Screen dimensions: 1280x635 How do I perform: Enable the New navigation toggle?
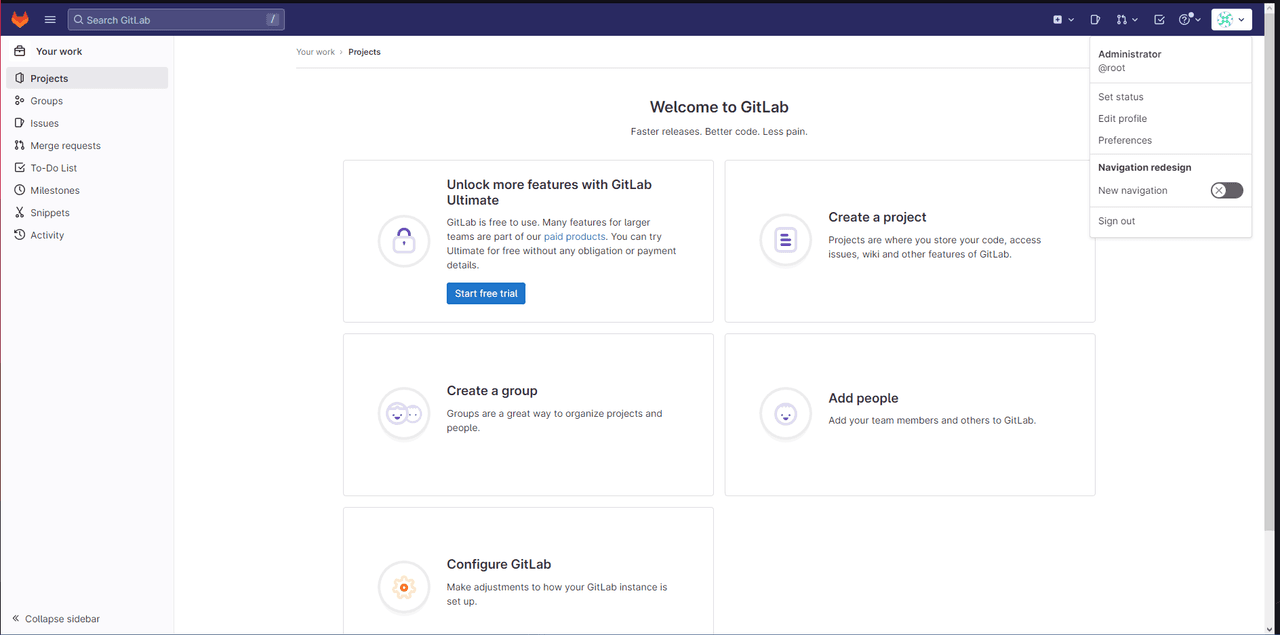tap(1226, 191)
